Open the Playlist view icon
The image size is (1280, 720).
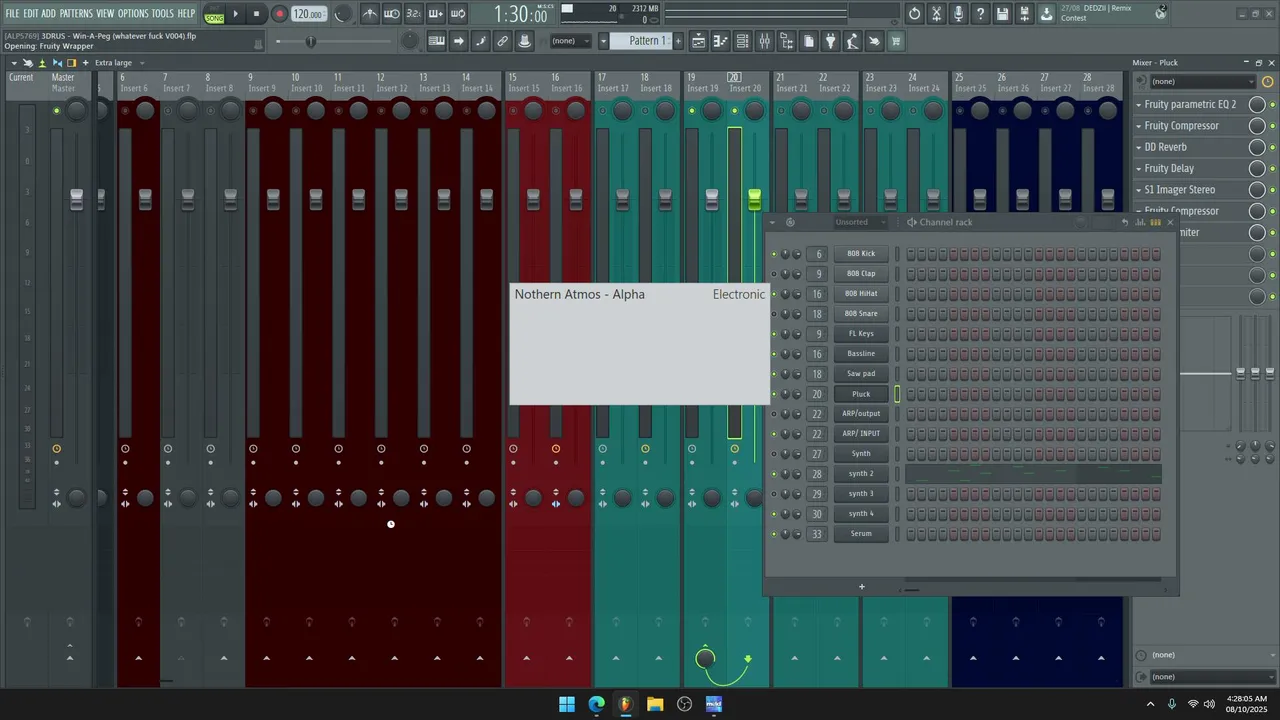(698, 41)
